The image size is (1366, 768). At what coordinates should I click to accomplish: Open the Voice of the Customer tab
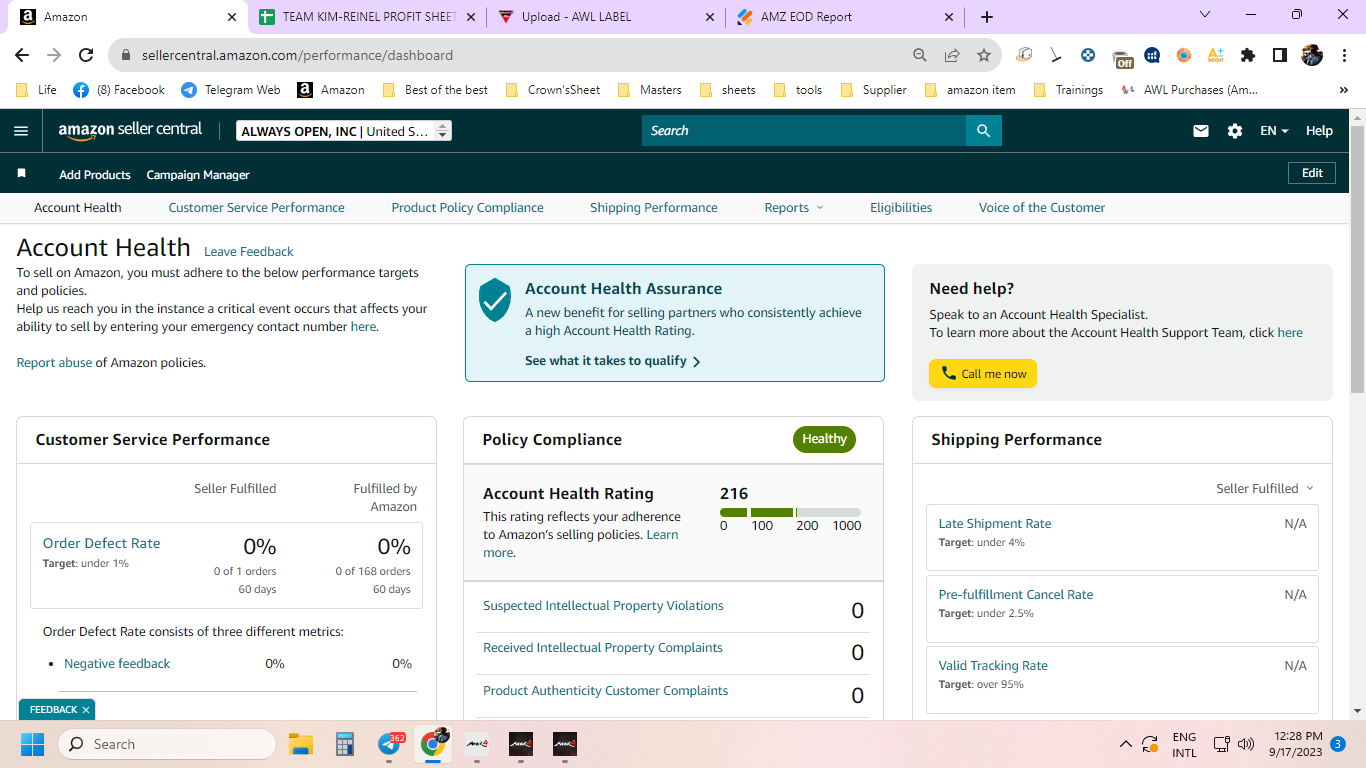pos(1042,208)
